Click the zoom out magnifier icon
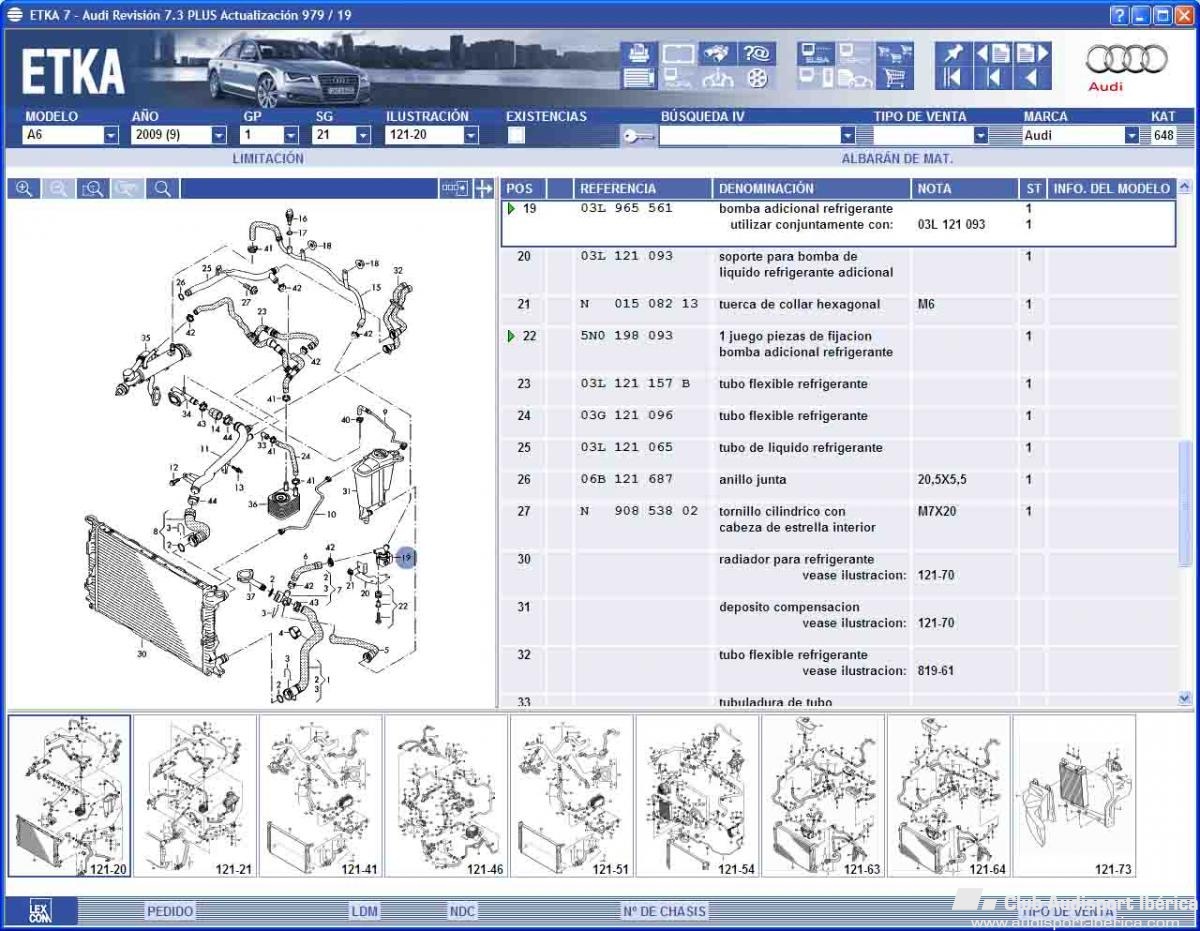The height and width of the screenshot is (931, 1200). pos(58,188)
